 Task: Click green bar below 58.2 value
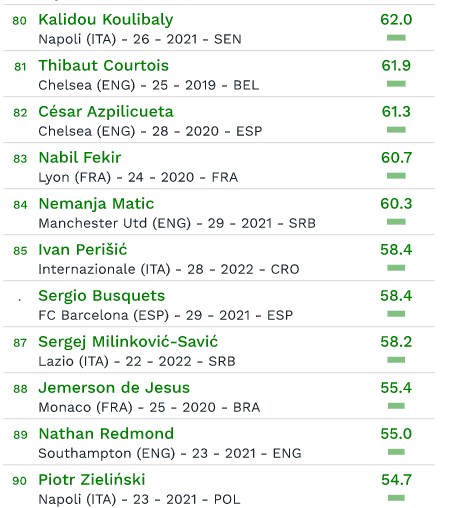point(396,360)
